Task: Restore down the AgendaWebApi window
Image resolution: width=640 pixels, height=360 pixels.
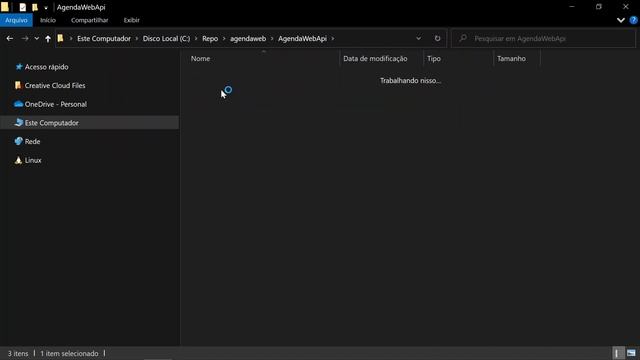Action: click(x=599, y=7)
